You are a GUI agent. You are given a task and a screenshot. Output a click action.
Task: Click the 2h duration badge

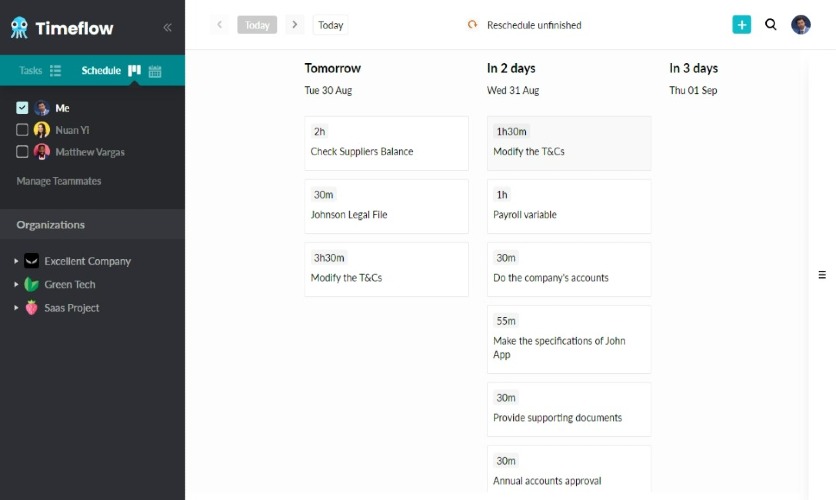coord(319,131)
